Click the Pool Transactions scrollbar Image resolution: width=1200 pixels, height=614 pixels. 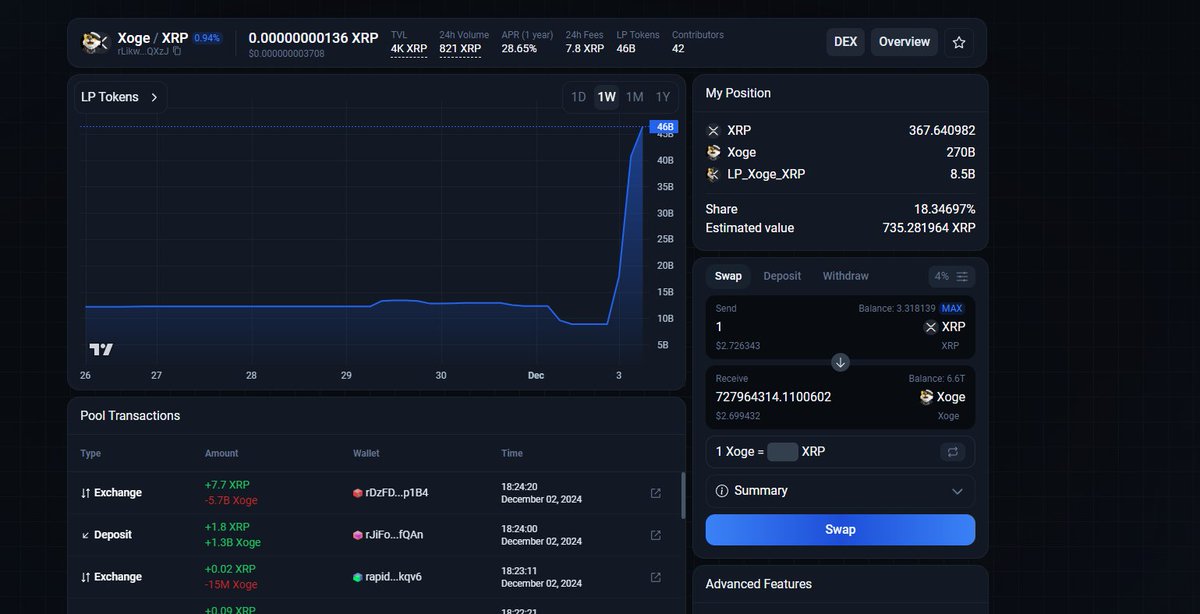[x=683, y=495]
